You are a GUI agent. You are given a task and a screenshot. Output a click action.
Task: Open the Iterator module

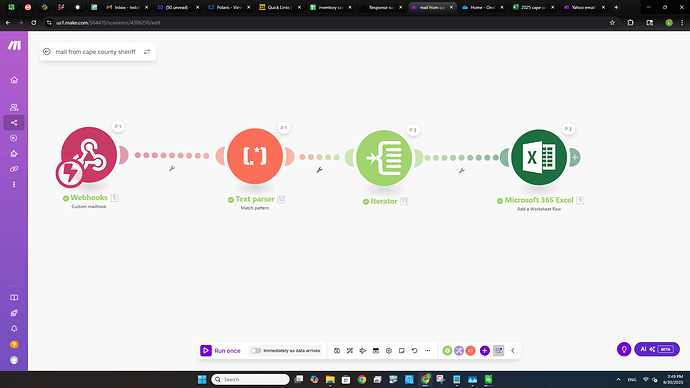coord(384,158)
